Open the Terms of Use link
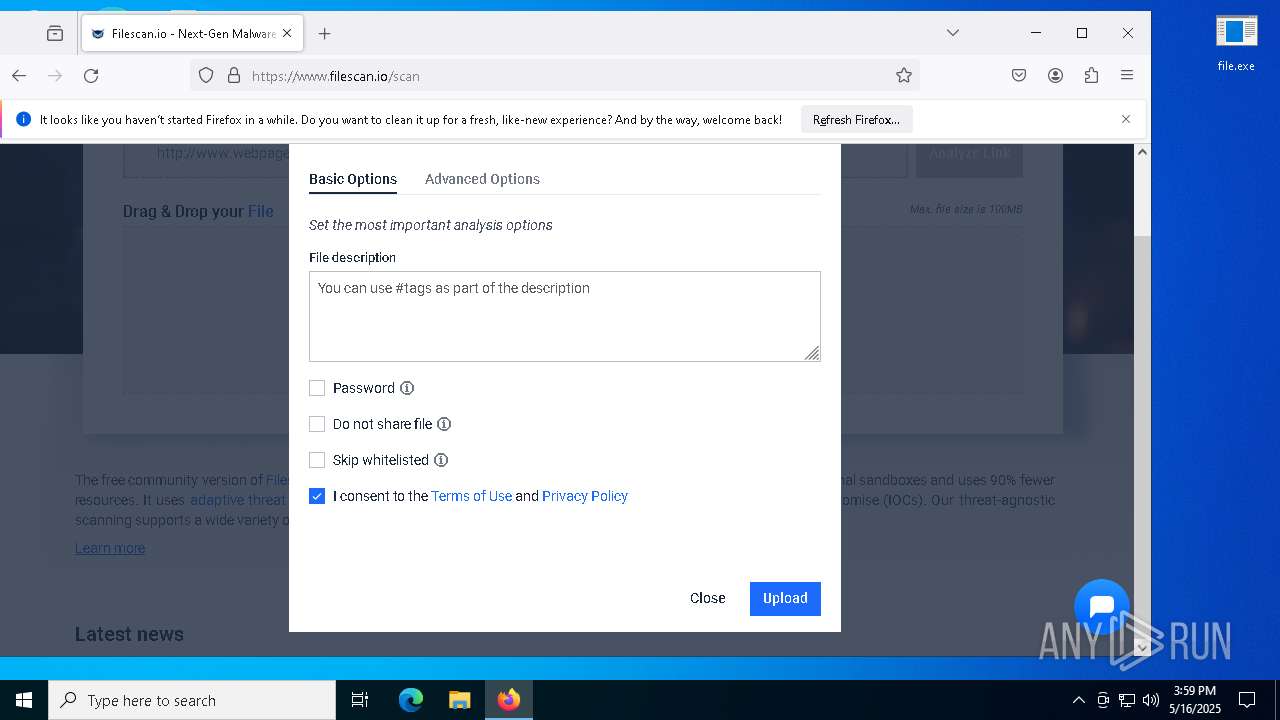Viewport: 1280px width, 720px height. [x=471, y=496]
